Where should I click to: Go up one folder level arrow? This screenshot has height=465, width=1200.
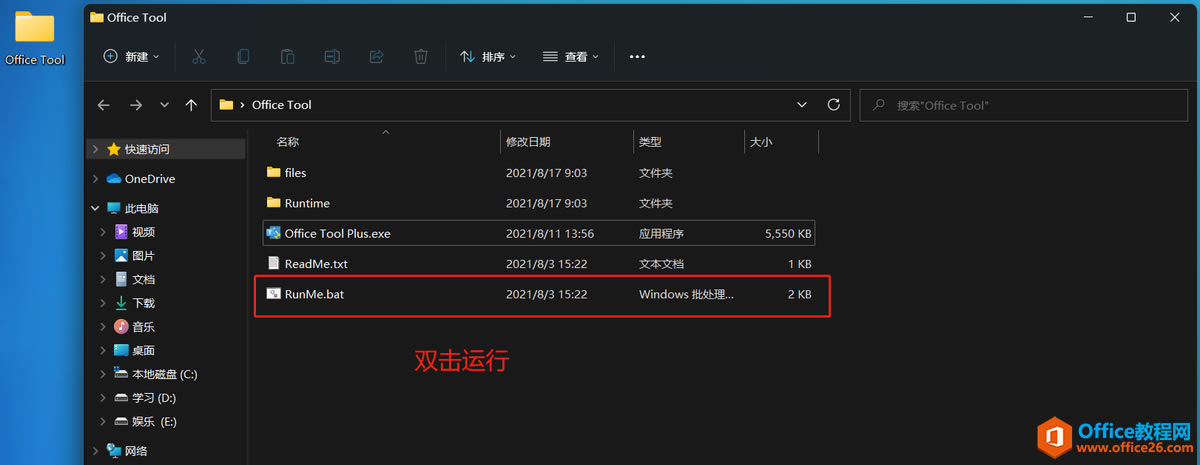tap(191, 104)
